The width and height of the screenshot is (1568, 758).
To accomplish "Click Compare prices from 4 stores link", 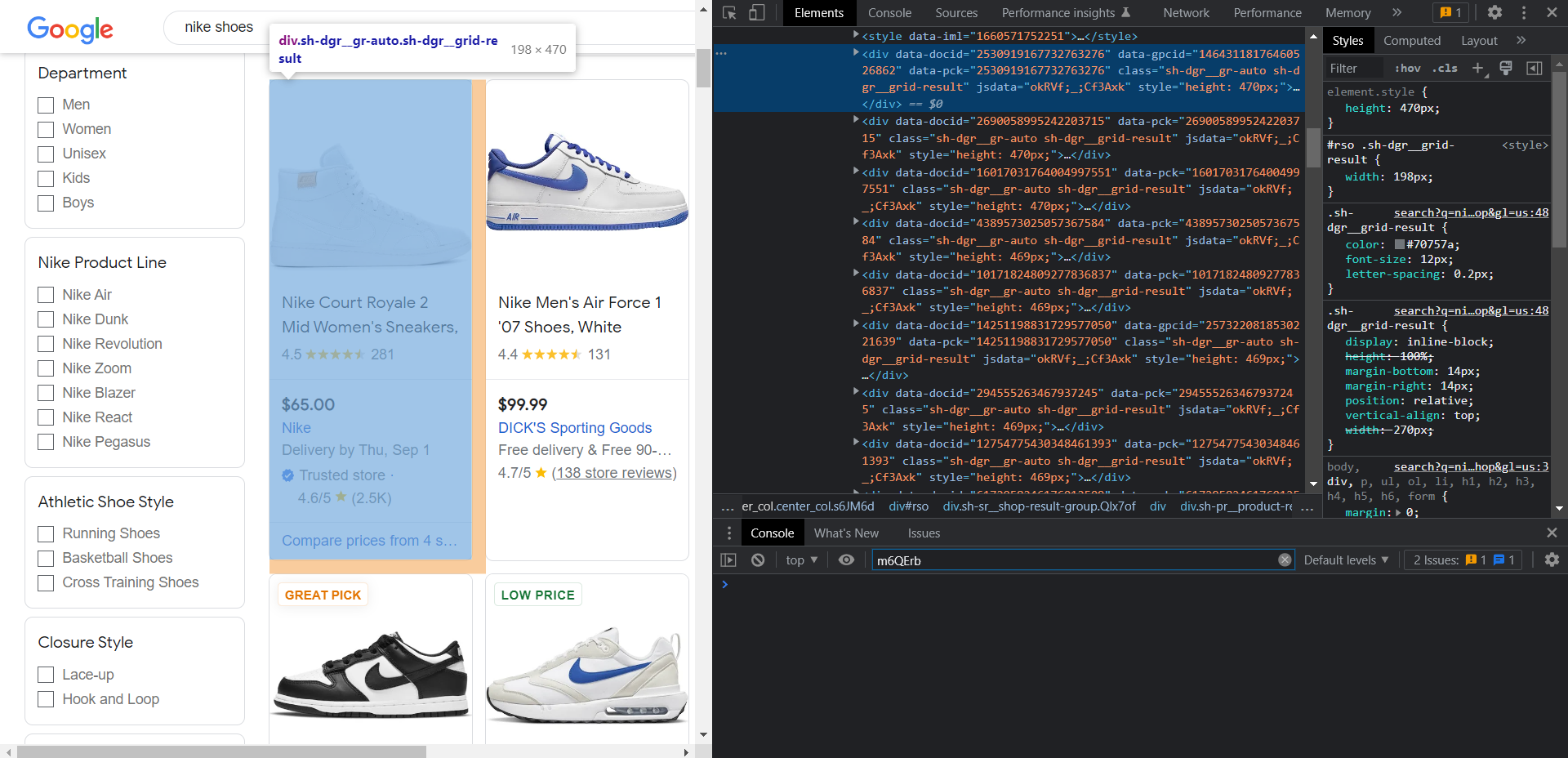I will (x=369, y=541).
